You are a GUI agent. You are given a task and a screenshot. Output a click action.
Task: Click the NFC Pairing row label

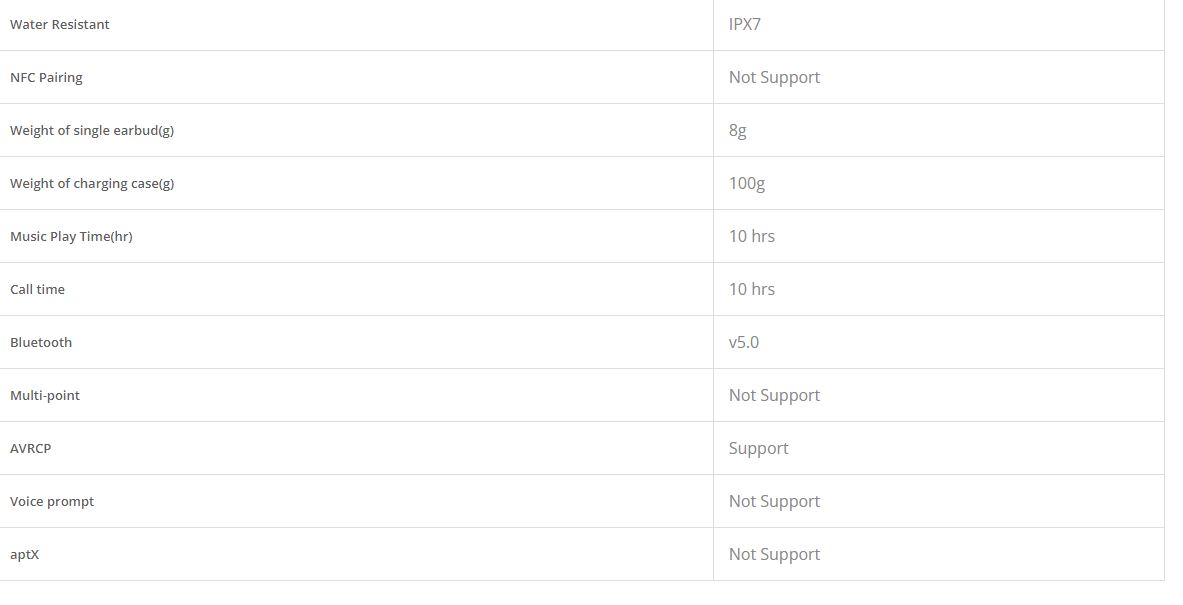[x=46, y=77]
